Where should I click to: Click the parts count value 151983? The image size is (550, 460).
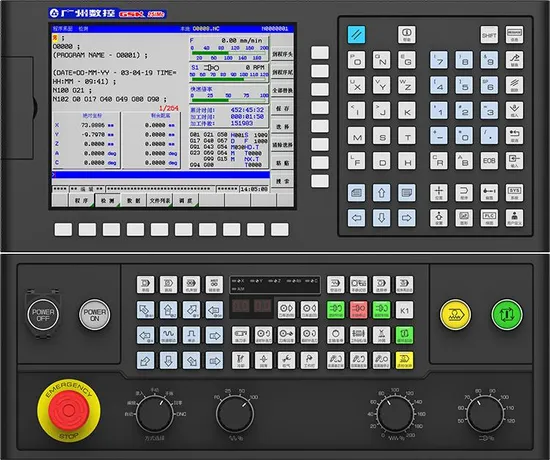click(x=242, y=123)
